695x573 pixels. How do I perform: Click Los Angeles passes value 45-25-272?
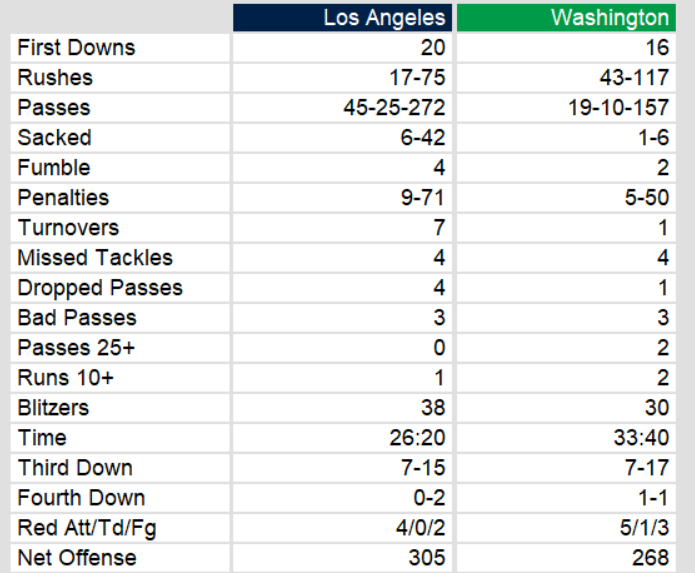click(394, 108)
